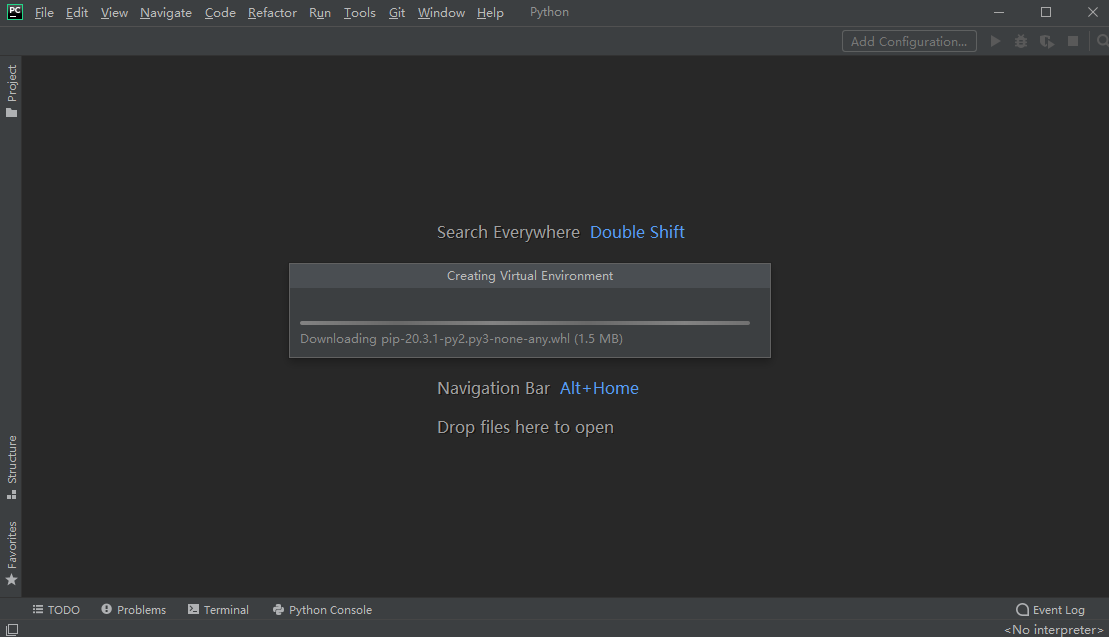
Task: Click the Run with Coverage icon
Action: pyautogui.click(x=1047, y=41)
